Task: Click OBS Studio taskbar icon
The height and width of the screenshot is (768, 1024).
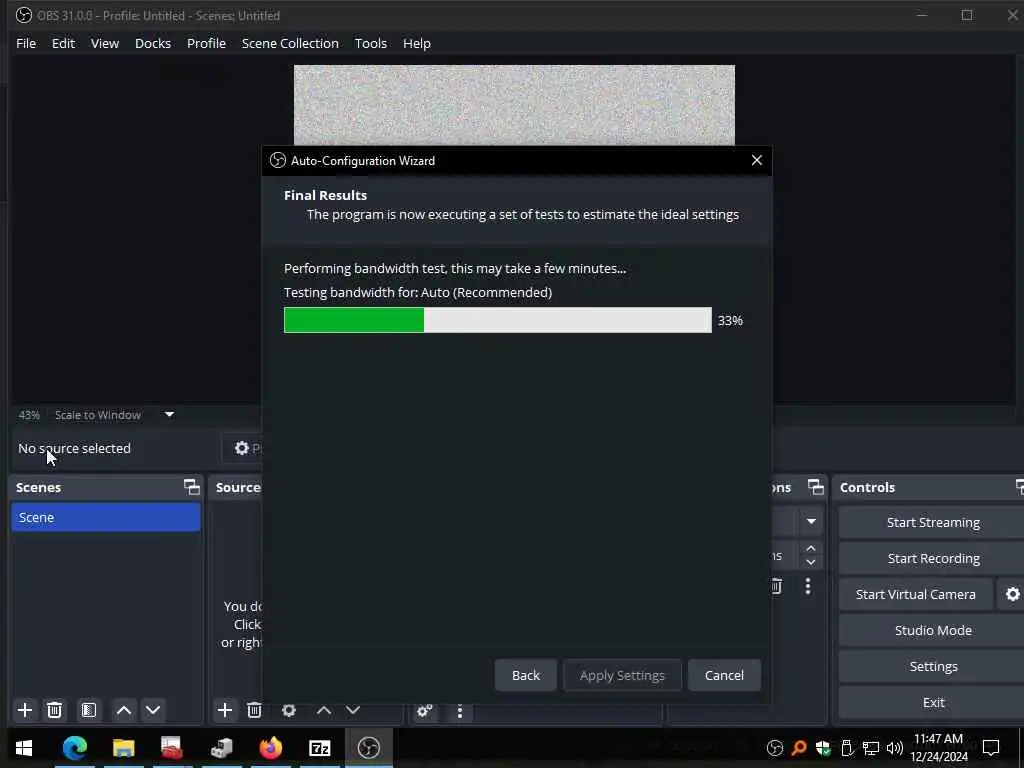Action: [368, 748]
